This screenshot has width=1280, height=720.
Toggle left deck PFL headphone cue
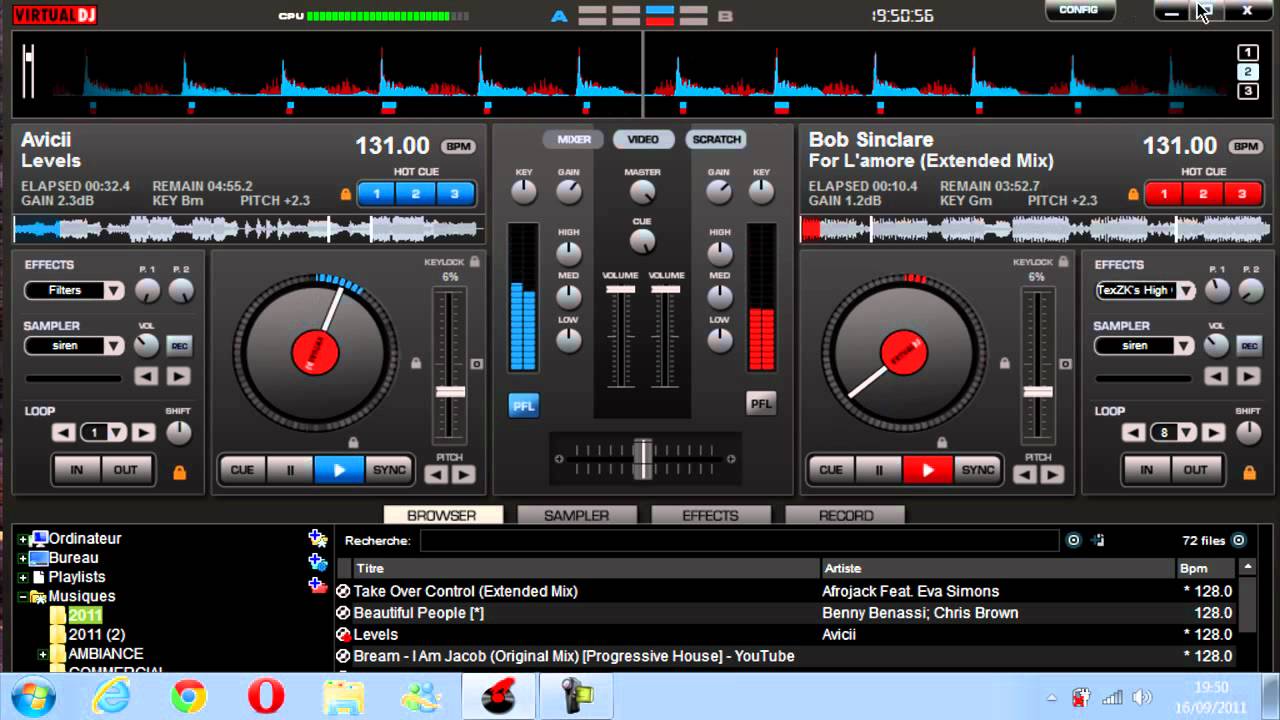pyautogui.click(x=523, y=404)
